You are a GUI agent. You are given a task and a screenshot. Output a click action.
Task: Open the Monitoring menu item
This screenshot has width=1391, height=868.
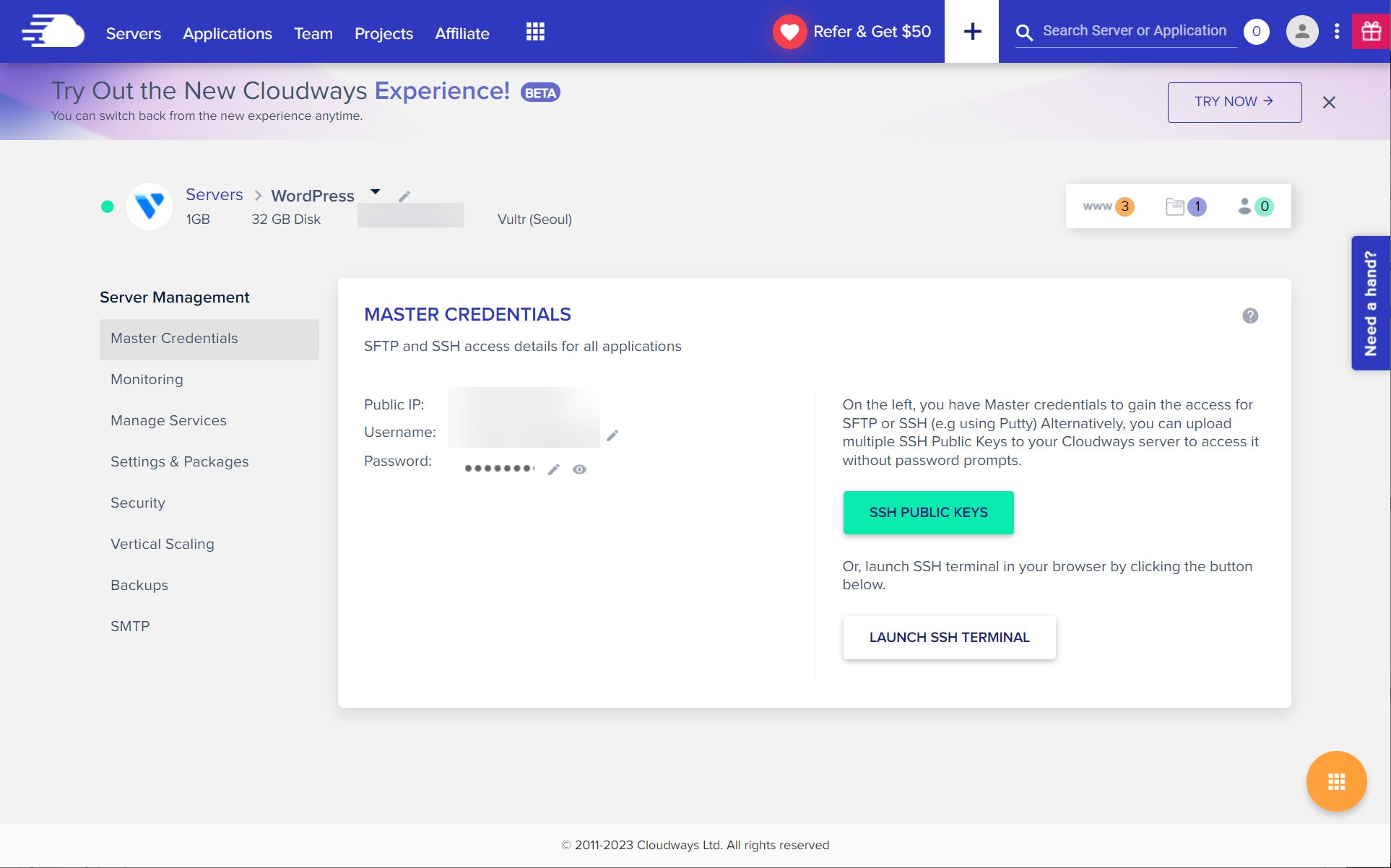[147, 379]
